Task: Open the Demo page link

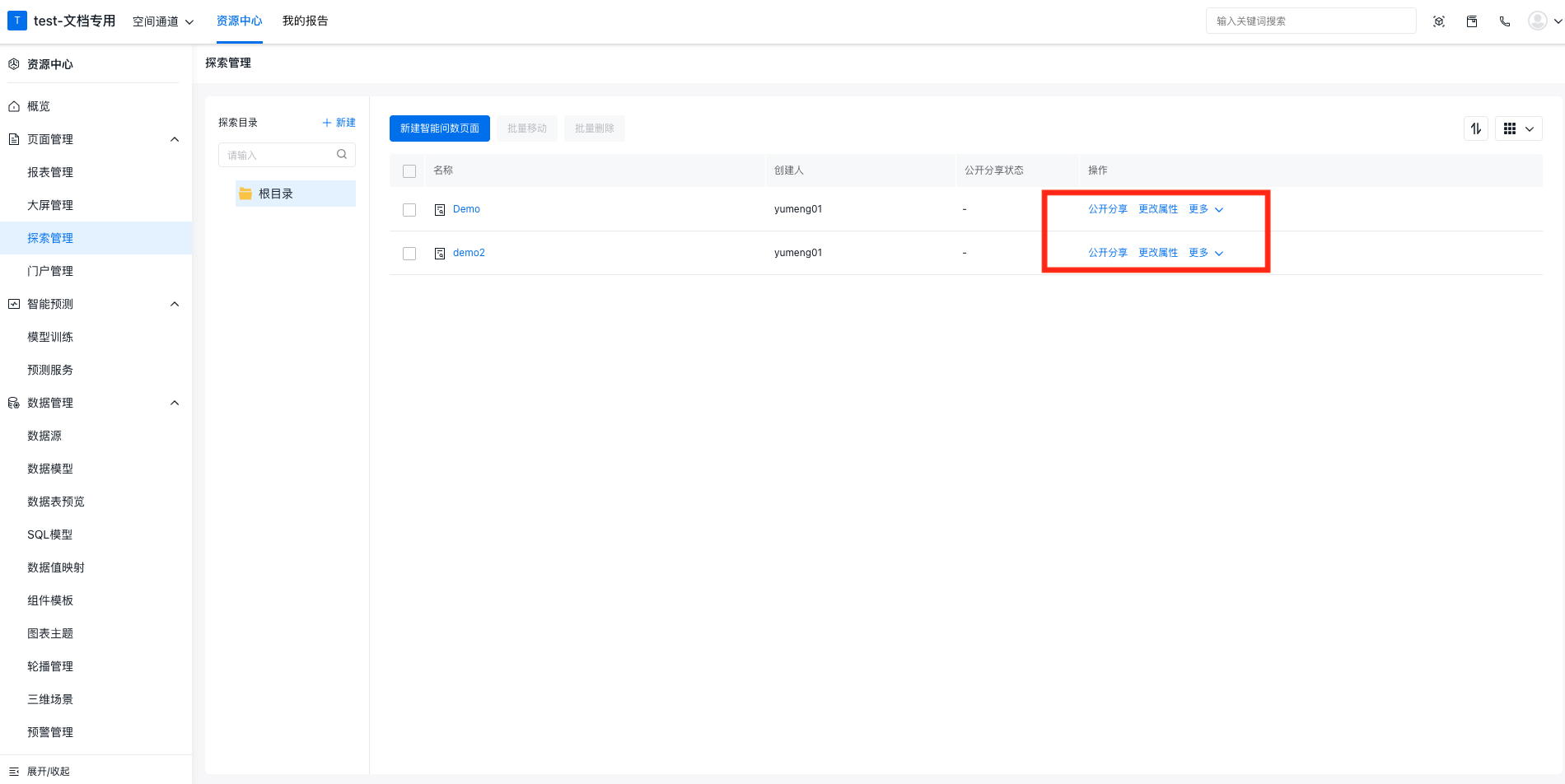Action: [x=466, y=209]
